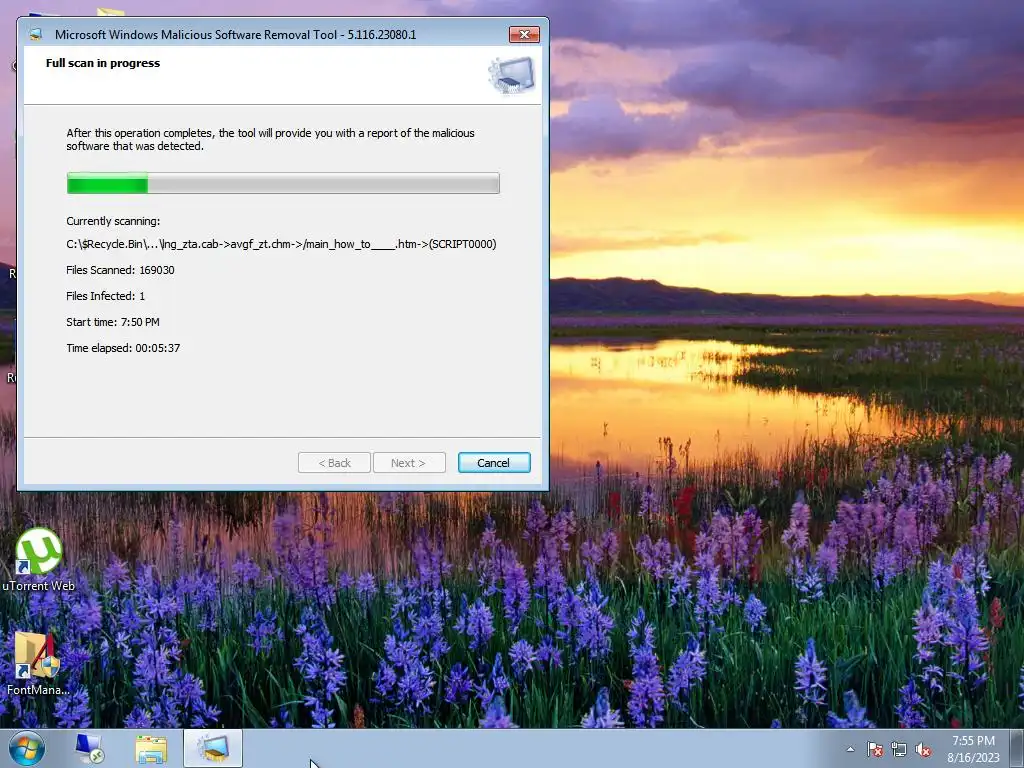Click the 'Time elapsed: 00:05:37' text
This screenshot has width=1024, height=768.
[x=123, y=348]
